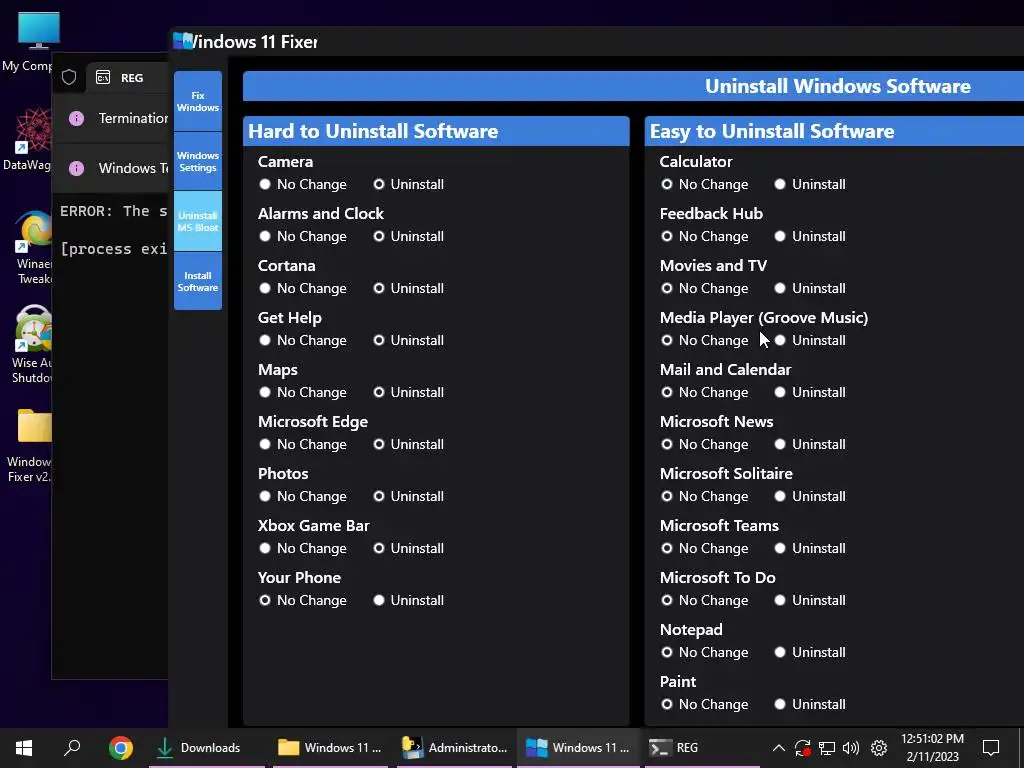The width and height of the screenshot is (1024, 768).
Task: Open the Fix Windows sidebar tab
Action: tap(198, 101)
